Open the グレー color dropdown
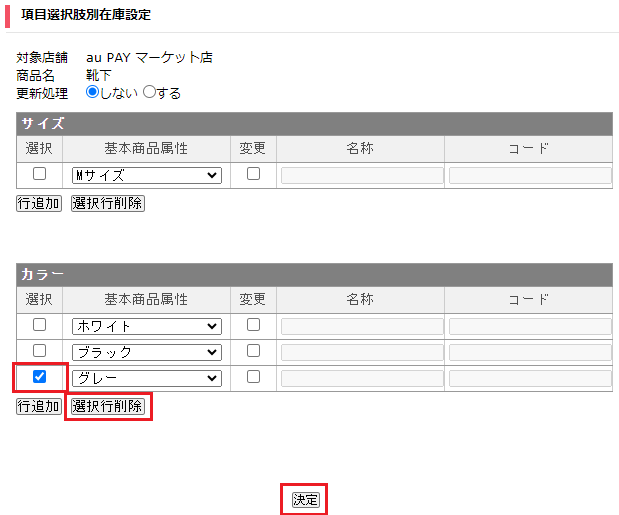Screen dimensions: 619x515 pos(147,378)
